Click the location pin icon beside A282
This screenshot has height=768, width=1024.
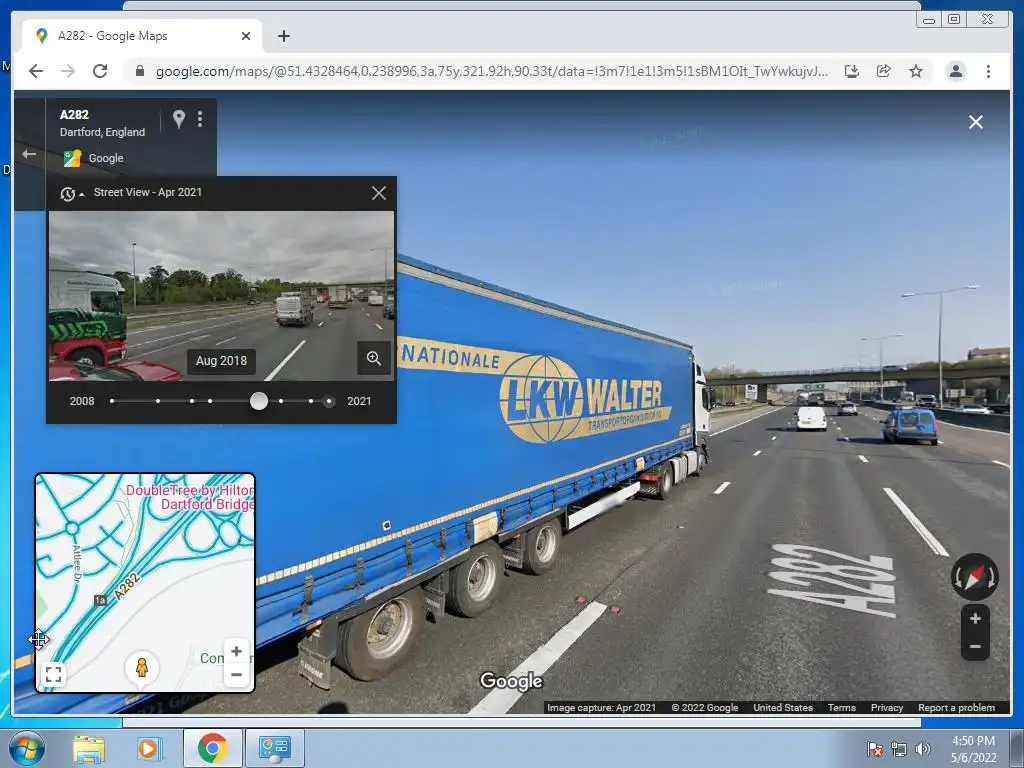(178, 119)
